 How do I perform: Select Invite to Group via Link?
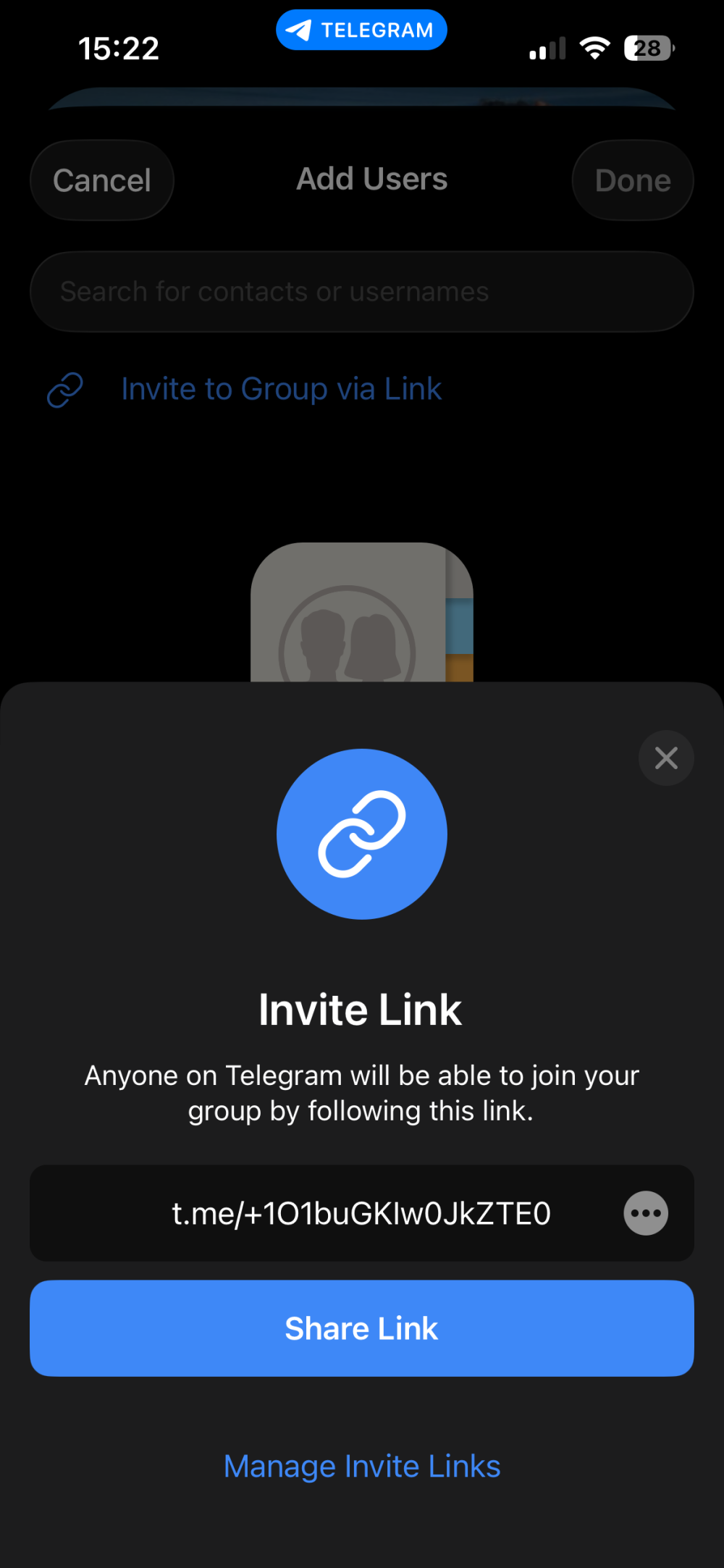281,389
